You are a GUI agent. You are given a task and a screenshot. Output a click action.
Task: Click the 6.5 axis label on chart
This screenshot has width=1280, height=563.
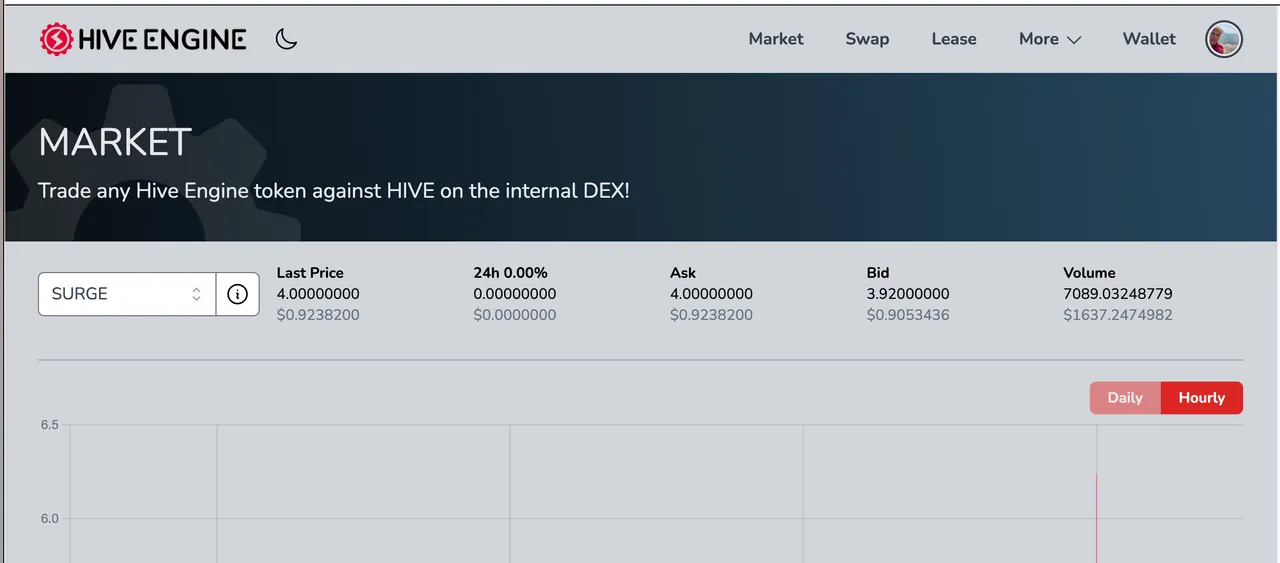point(50,425)
